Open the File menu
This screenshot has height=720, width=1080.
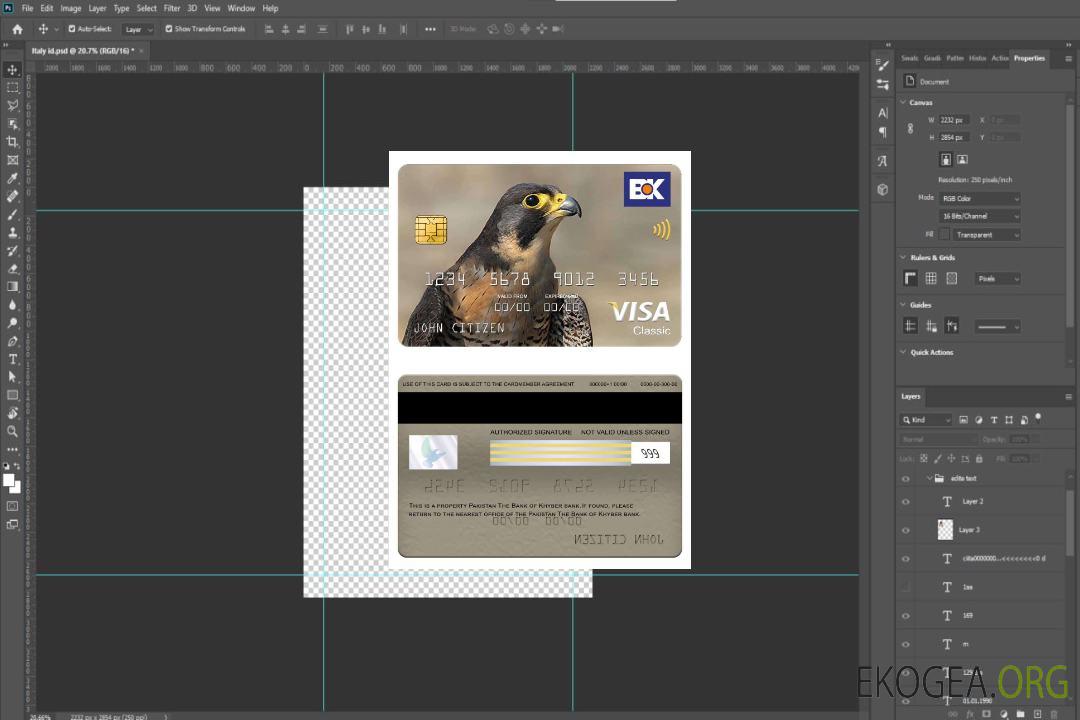pyautogui.click(x=28, y=8)
